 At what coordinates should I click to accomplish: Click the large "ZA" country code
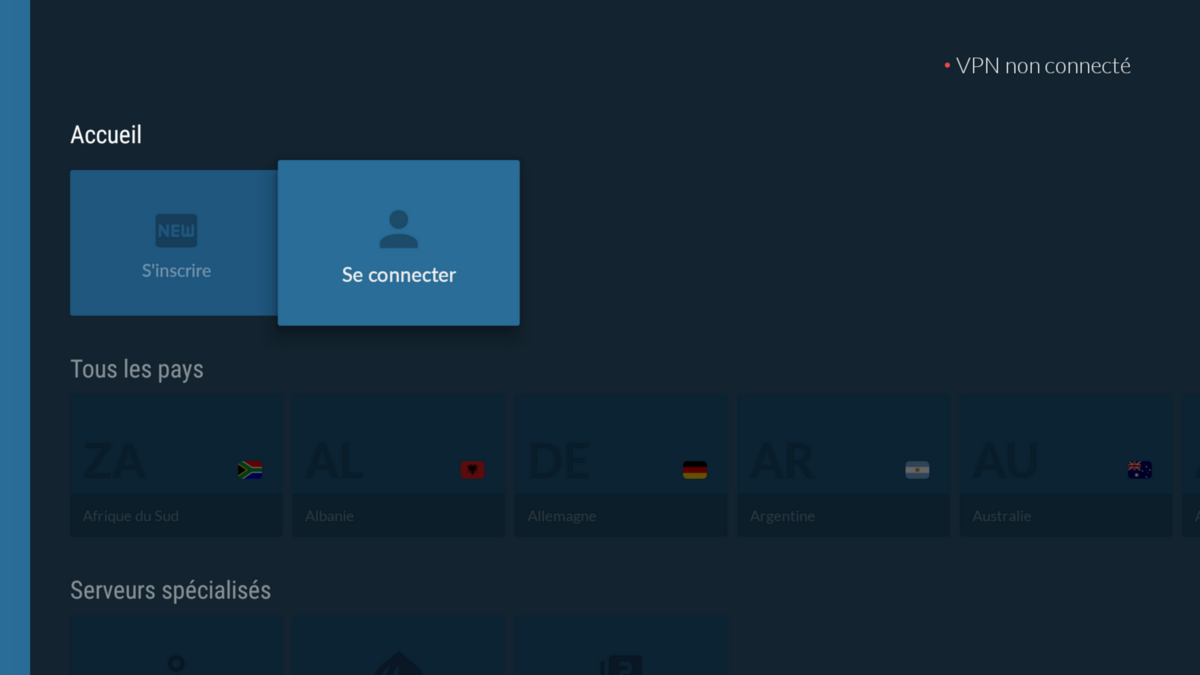pyautogui.click(x=114, y=461)
